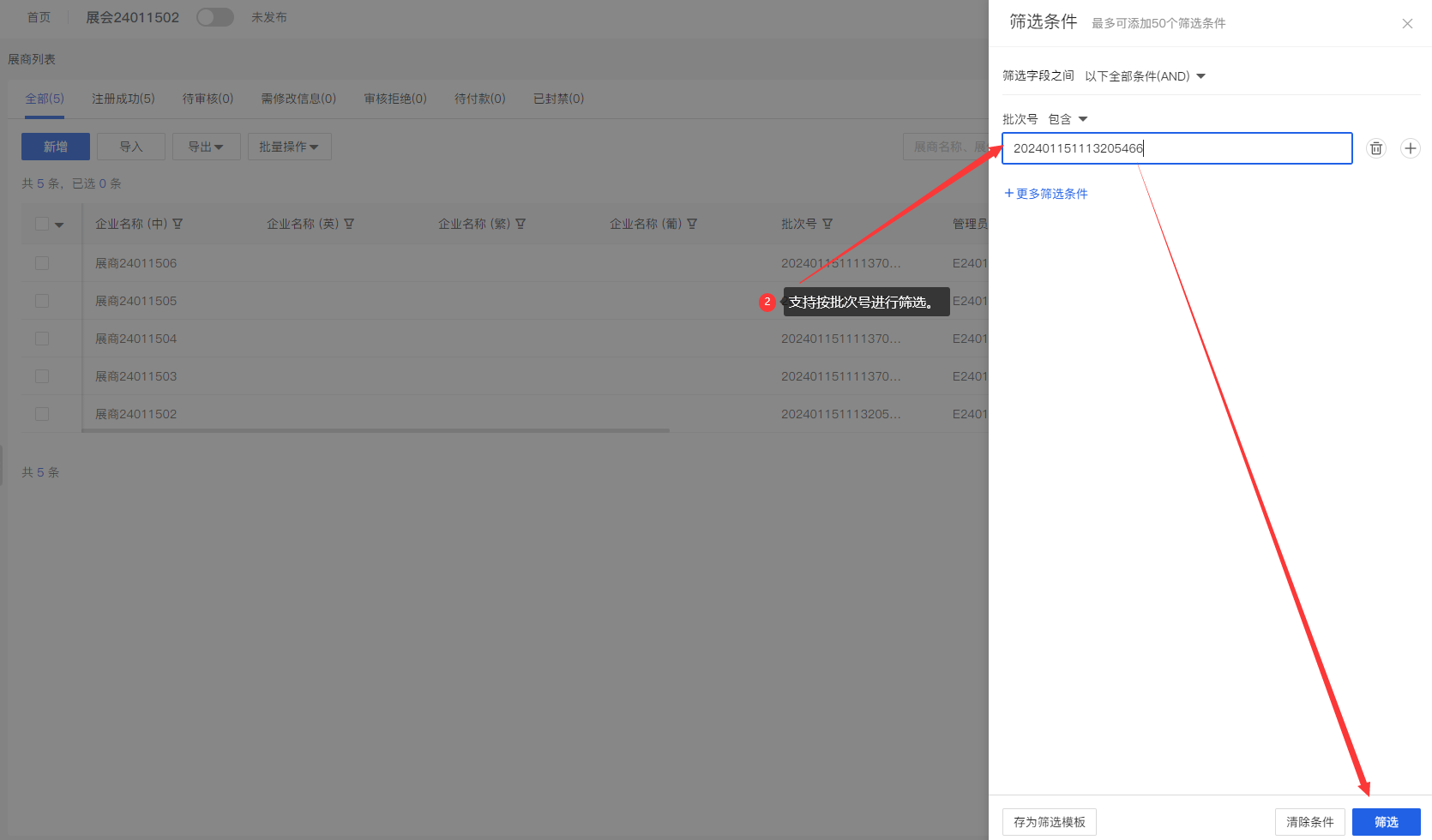Open the 企业名称 (葡) column filter funnel
This screenshot has height=840, width=1432.
pos(693,224)
